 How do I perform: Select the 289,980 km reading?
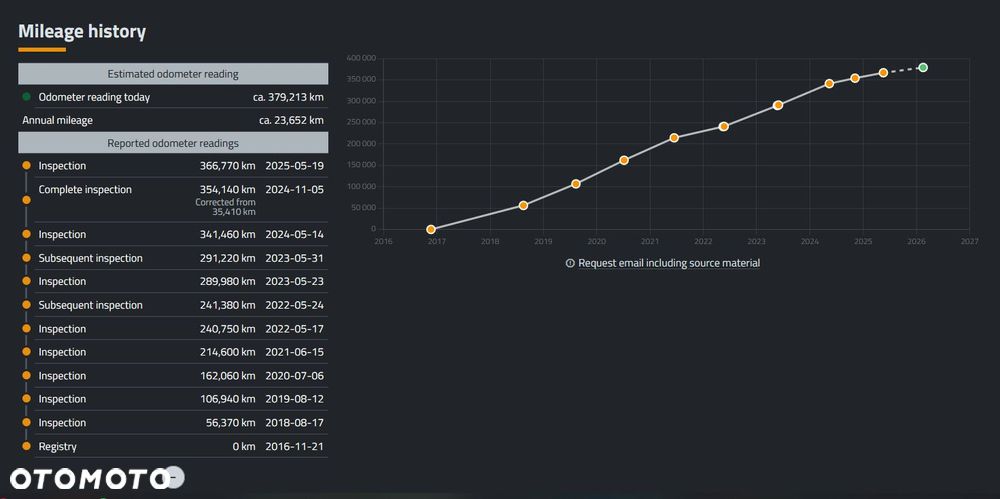point(227,281)
